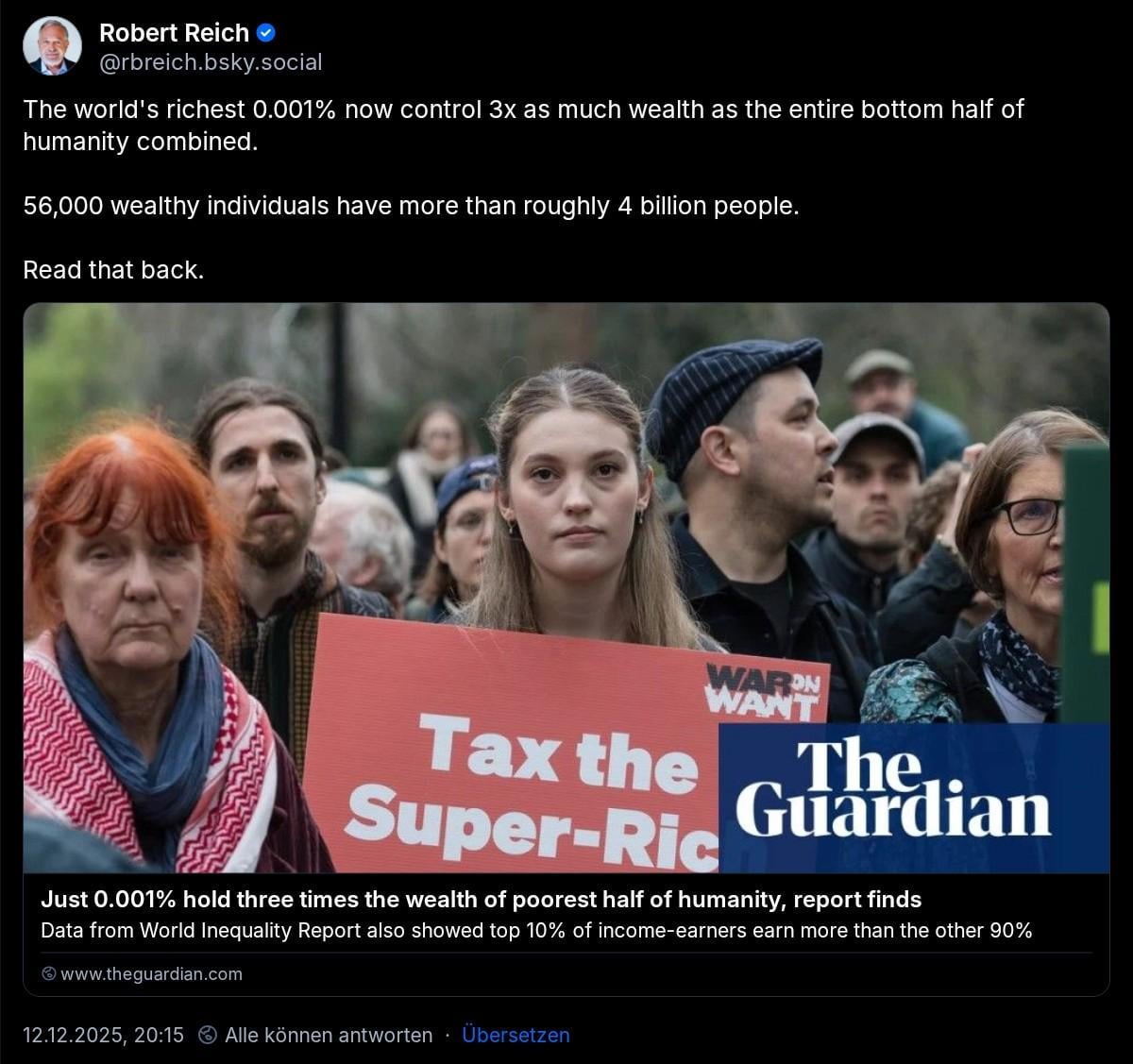Open the article preview photo of protesters
1133x1064 pixels.
(566, 587)
